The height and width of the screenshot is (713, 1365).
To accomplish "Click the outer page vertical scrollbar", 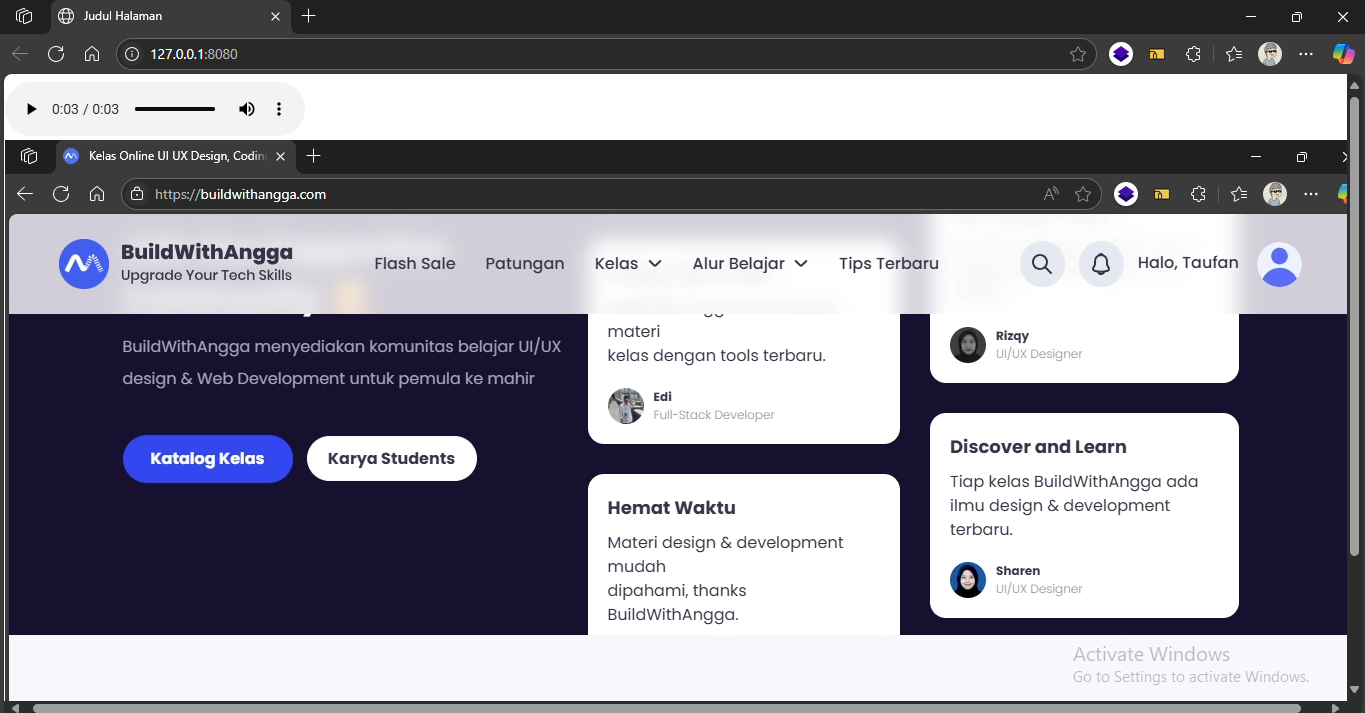I will tap(1355, 325).
